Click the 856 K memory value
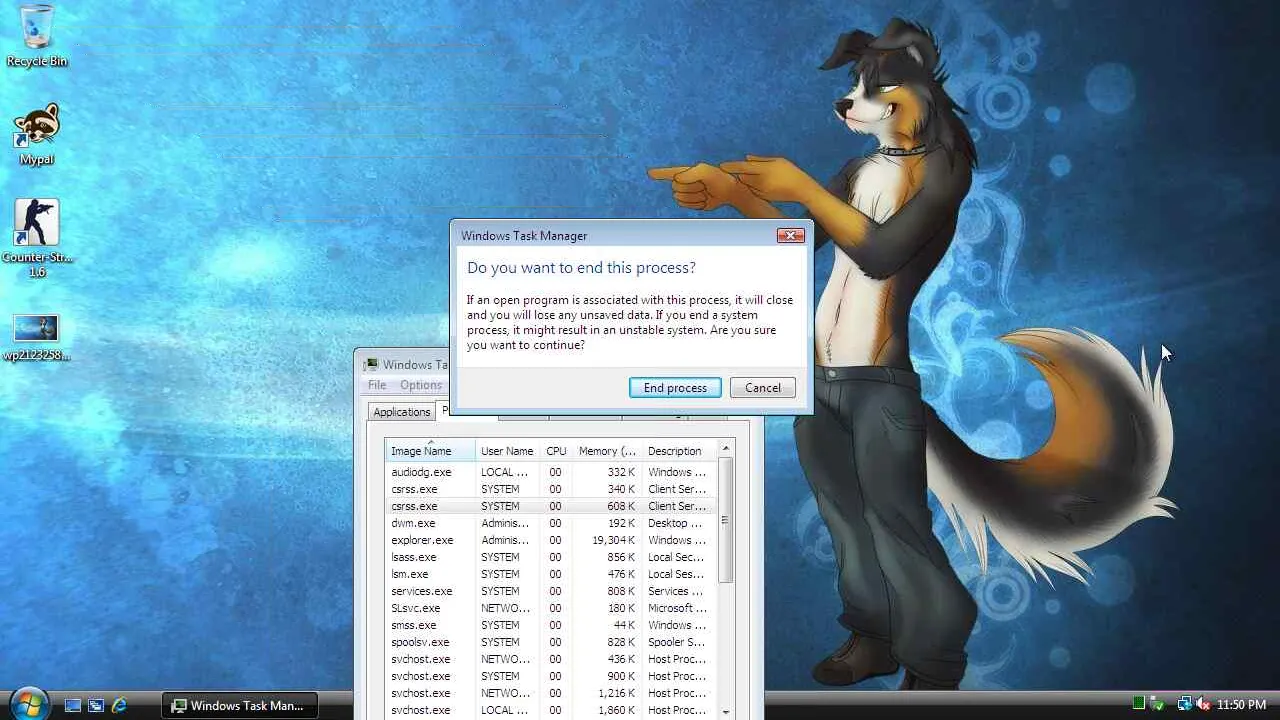Image resolution: width=1280 pixels, height=720 pixels. click(x=621, y=557)
